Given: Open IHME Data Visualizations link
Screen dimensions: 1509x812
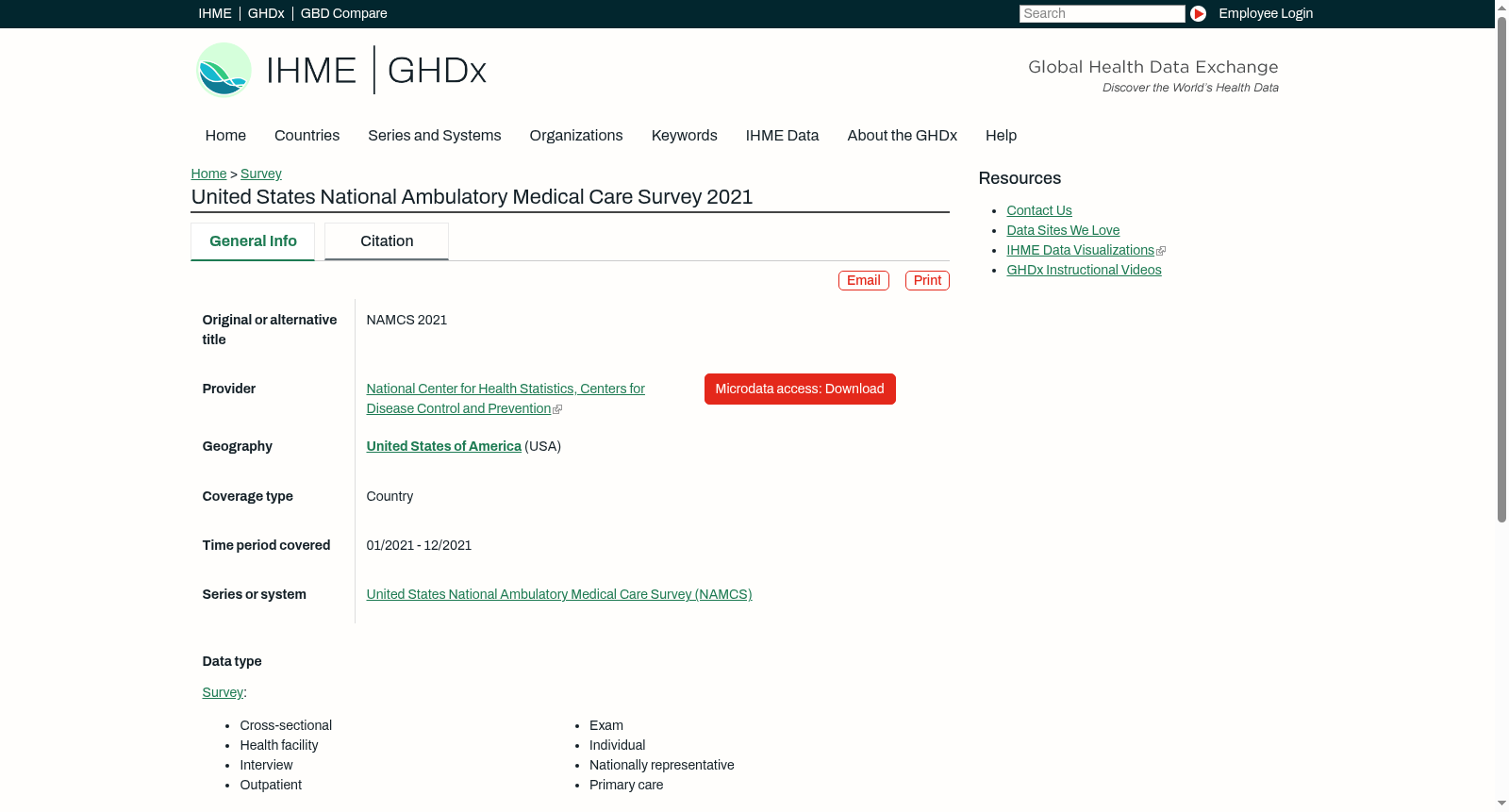Looking at the screenshot, I should 1080,250.
